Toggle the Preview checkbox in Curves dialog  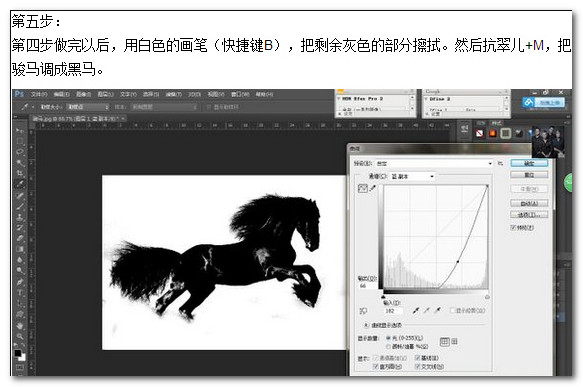click(513, 228)
